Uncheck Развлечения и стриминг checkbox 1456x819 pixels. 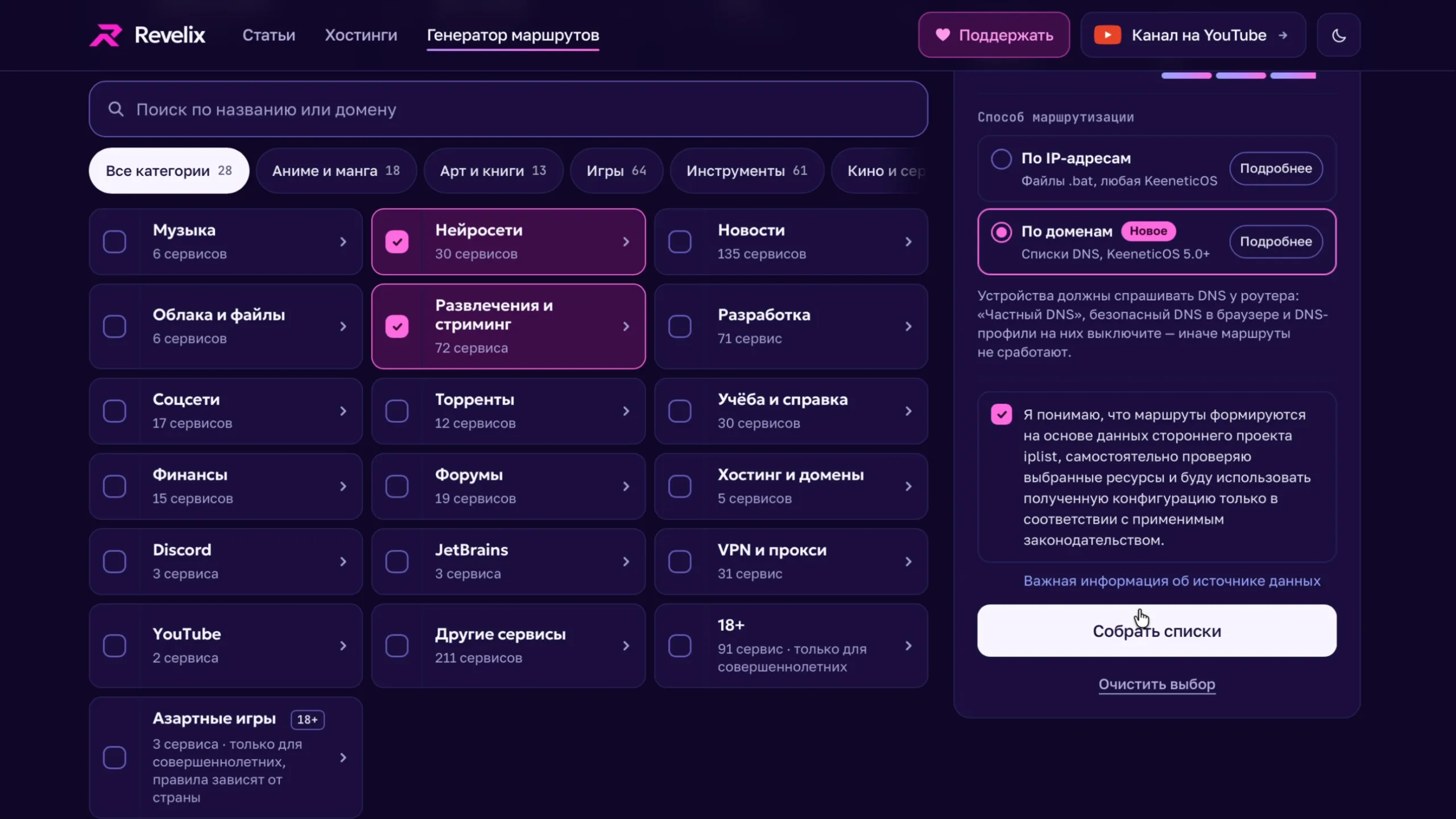[397, 326]
